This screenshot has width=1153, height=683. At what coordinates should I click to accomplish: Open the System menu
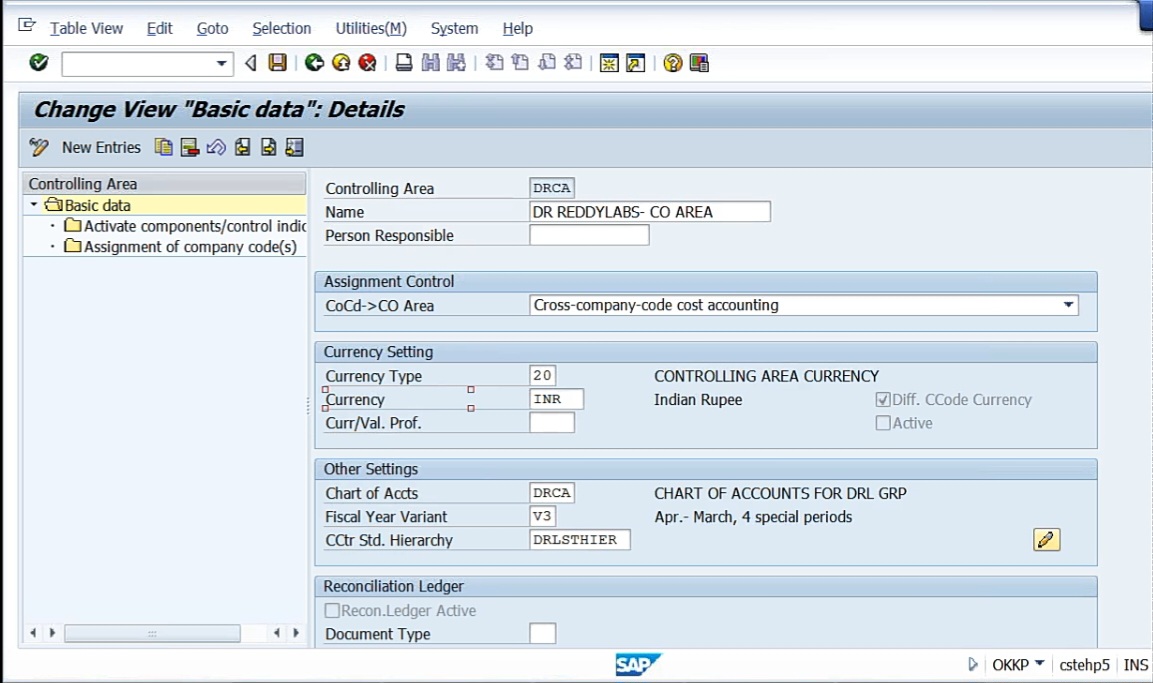454,28
